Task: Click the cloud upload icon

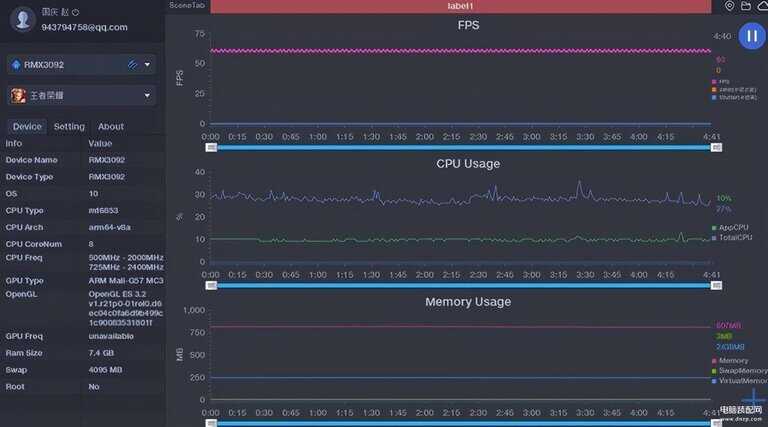Action: pyautogui.click(x=763, y=6)
